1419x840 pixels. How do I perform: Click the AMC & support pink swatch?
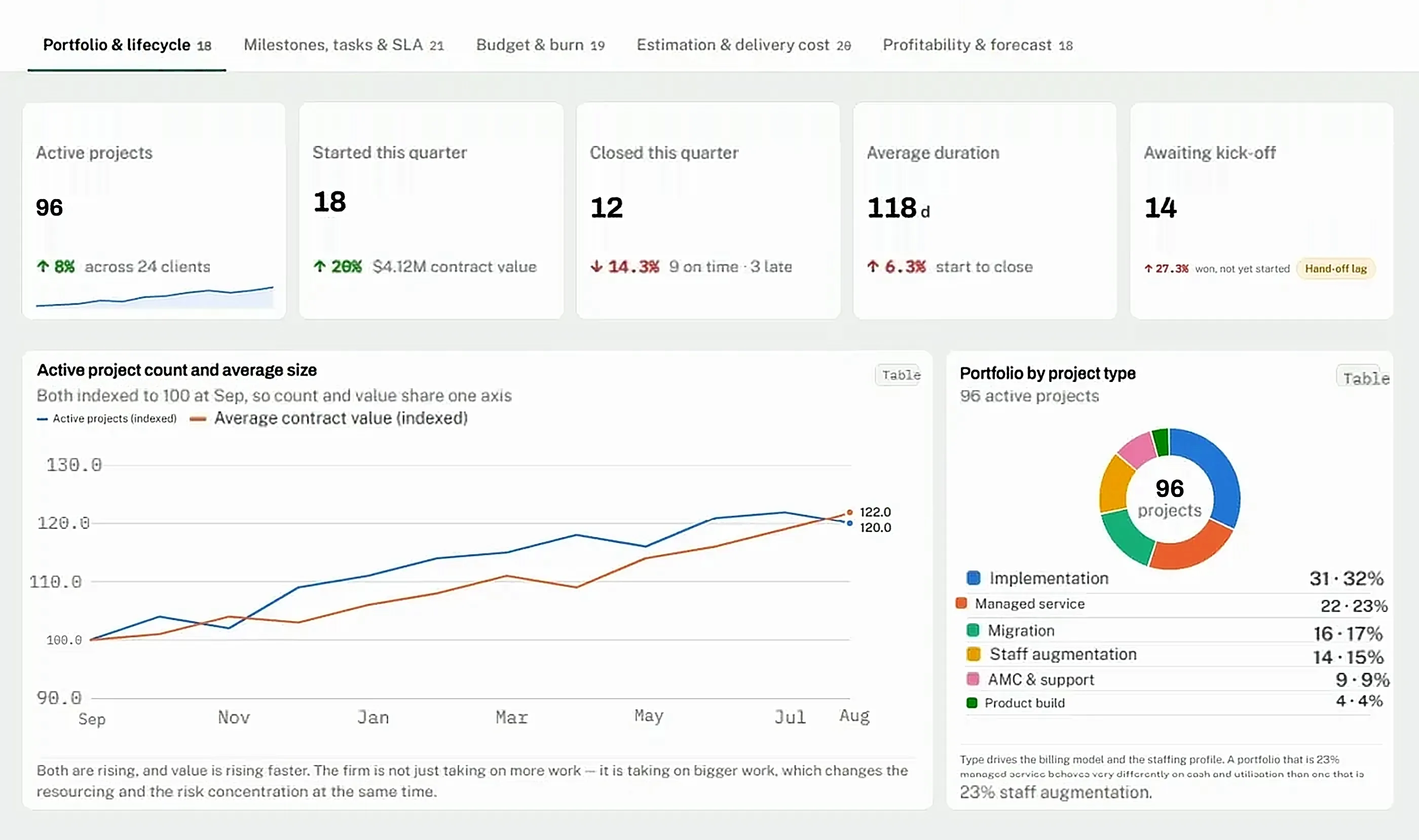tap(973, 679)
